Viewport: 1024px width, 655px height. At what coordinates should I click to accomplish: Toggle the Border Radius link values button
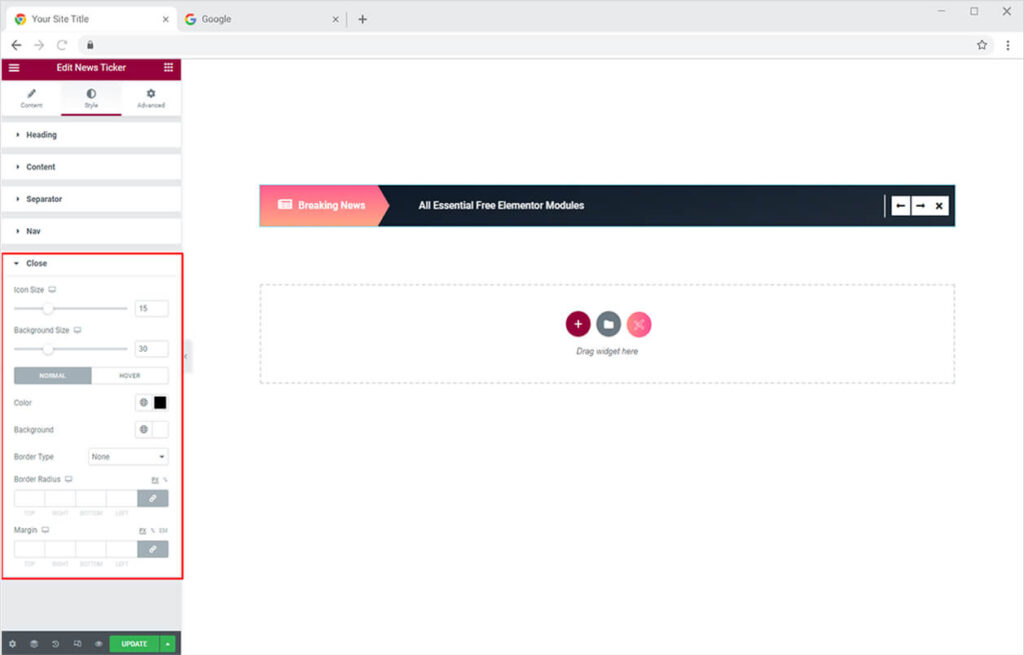click(x=153, y=498)
